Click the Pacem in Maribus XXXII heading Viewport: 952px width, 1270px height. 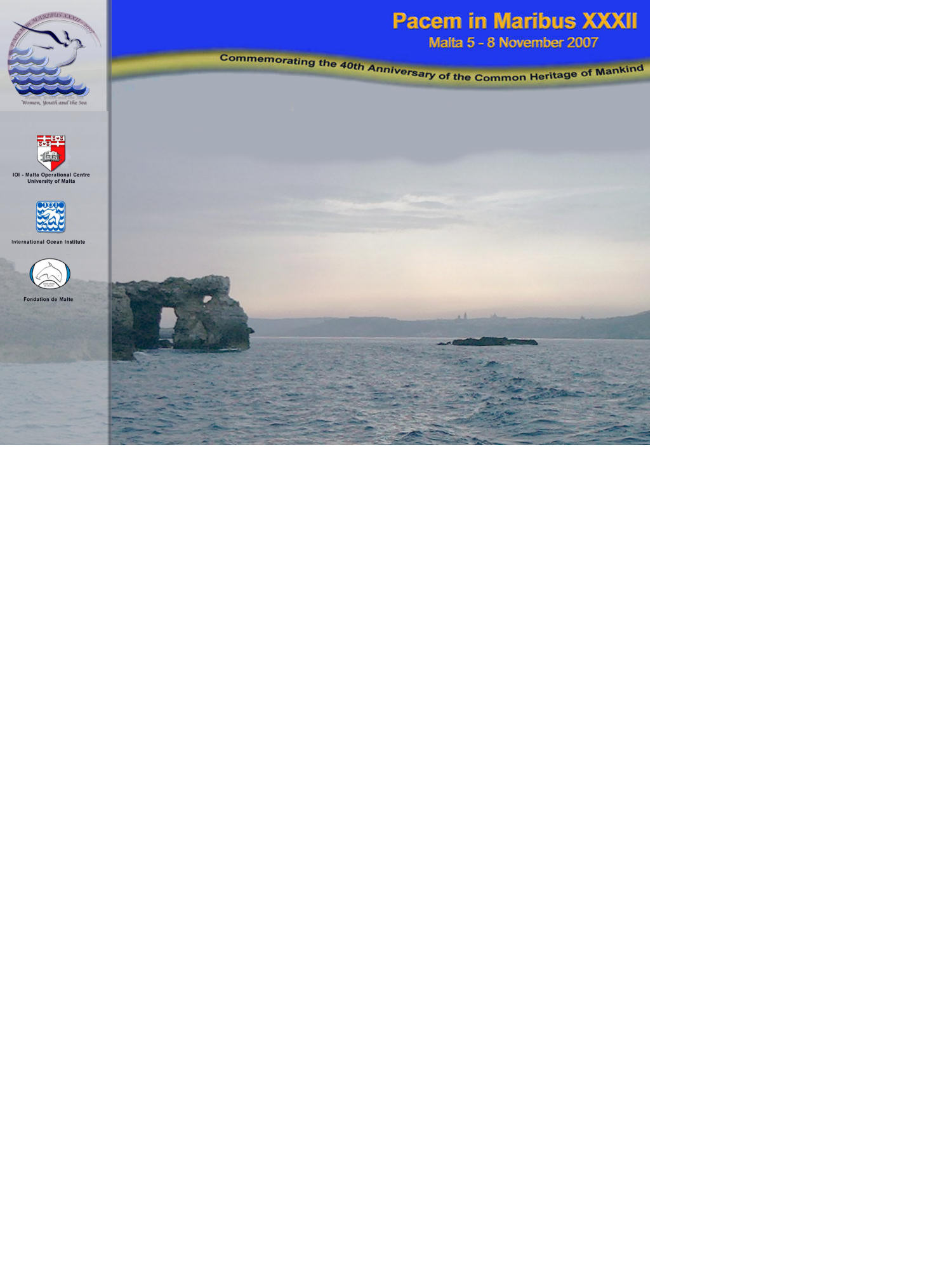click(x=514, y=21)
